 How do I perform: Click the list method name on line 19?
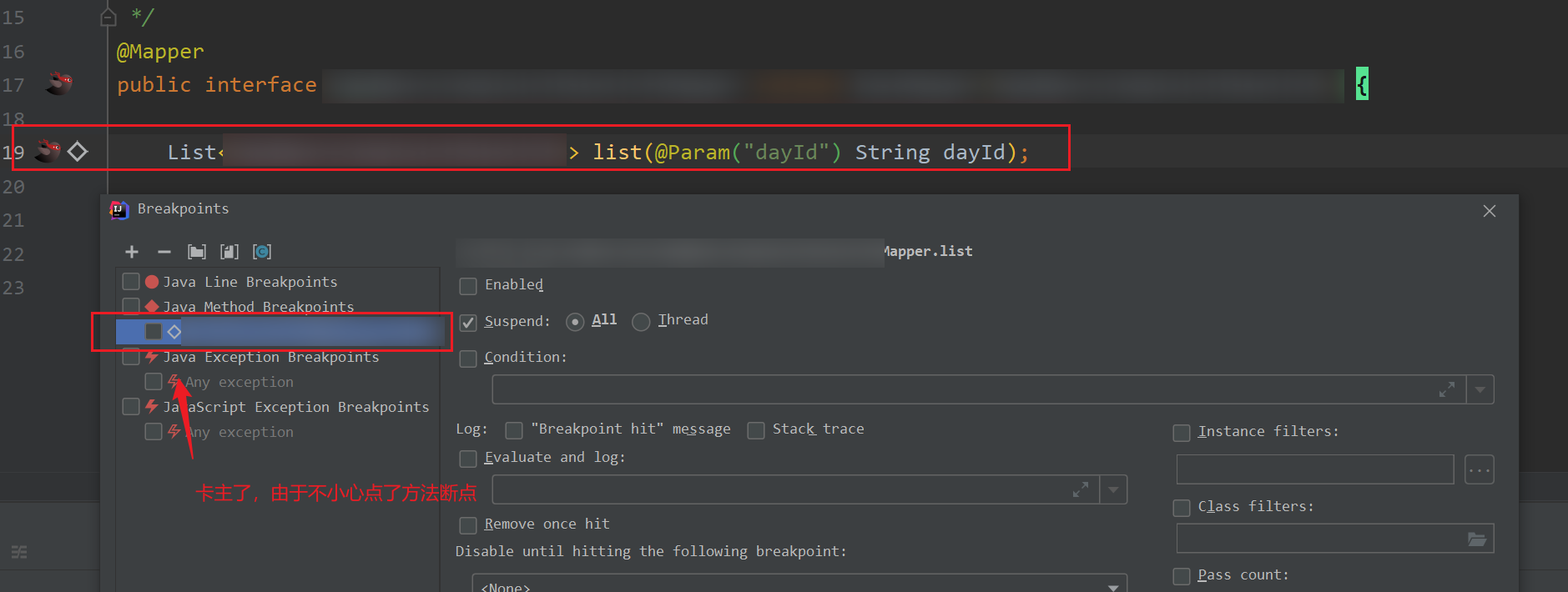click(x=618, y=152)
